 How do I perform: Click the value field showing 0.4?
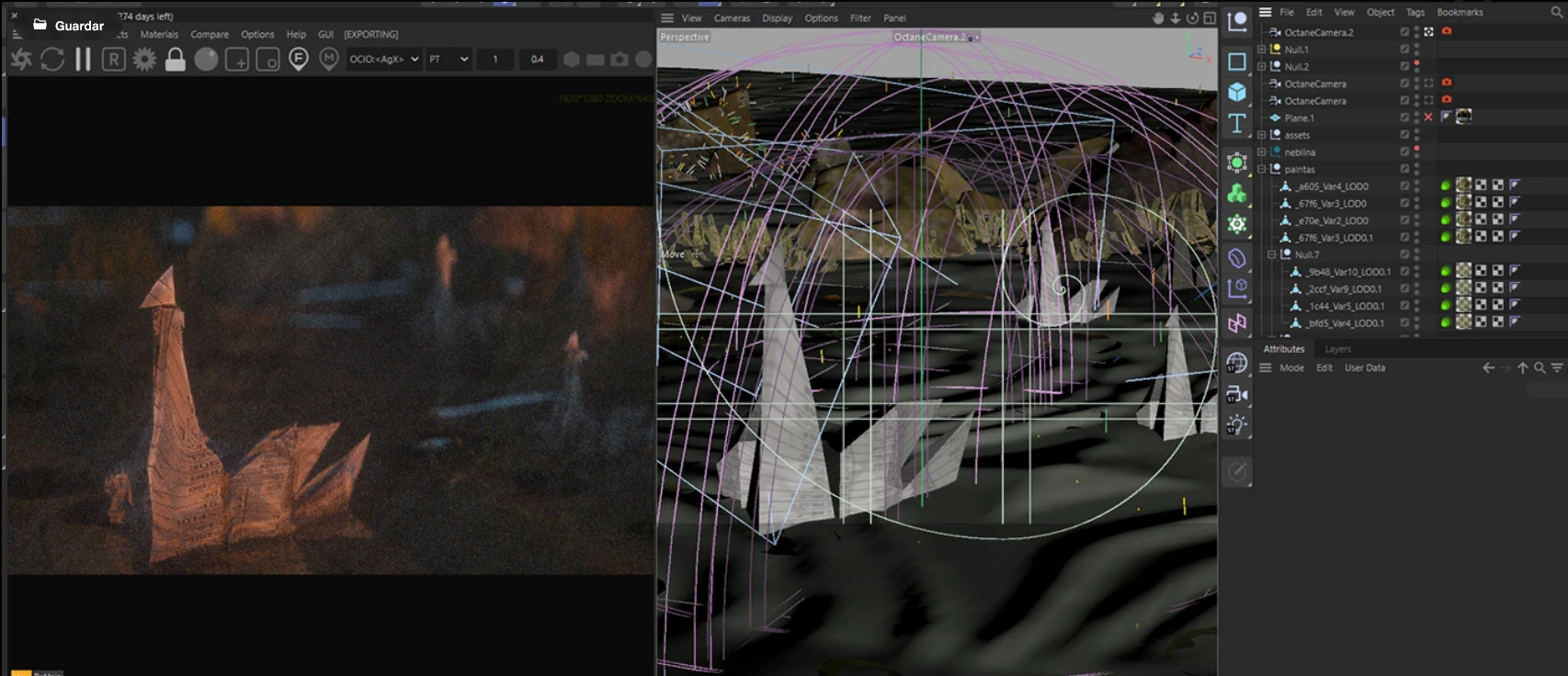point(537,59)
